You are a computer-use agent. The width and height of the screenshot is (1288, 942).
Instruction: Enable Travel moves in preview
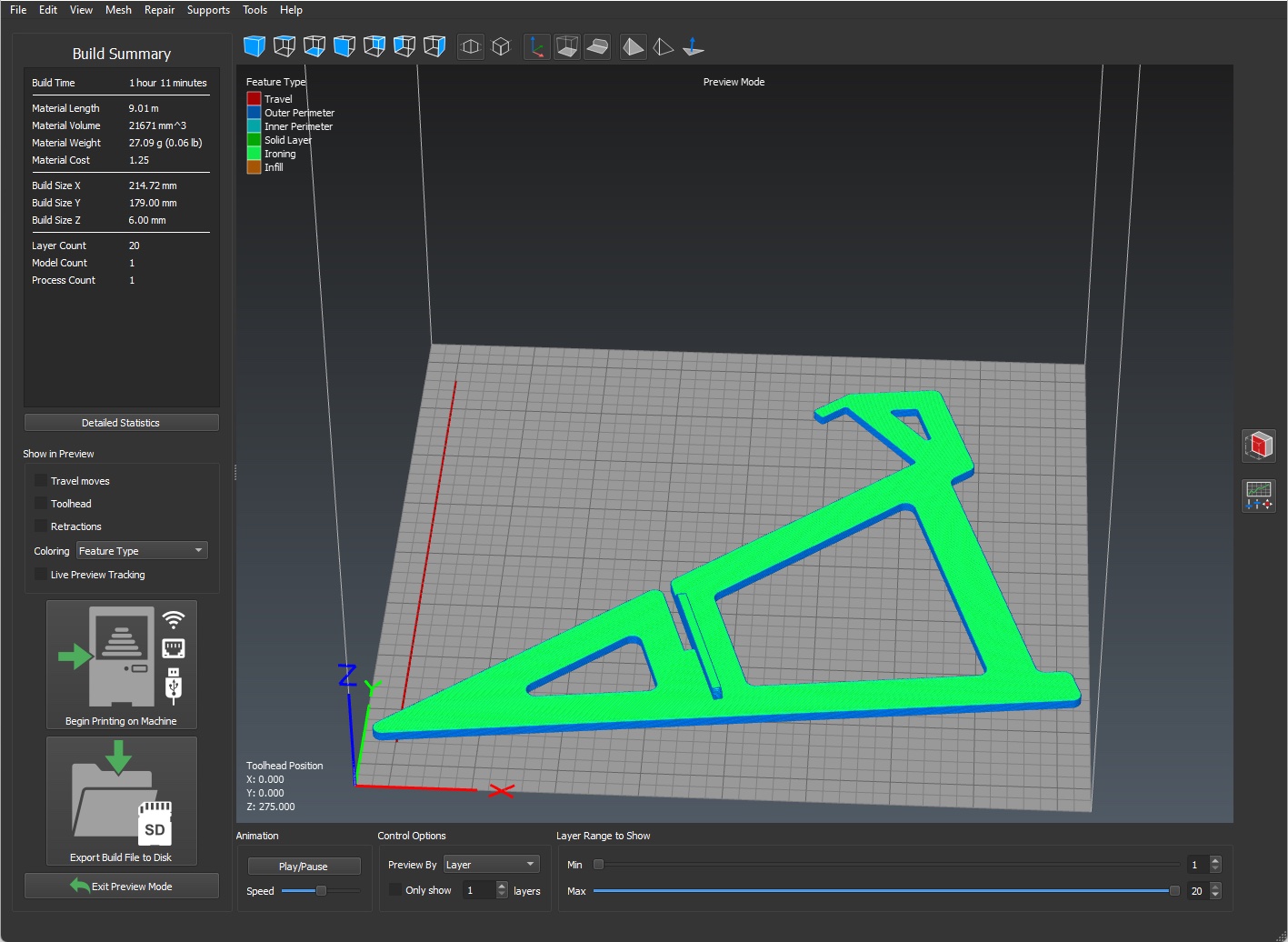41,480
